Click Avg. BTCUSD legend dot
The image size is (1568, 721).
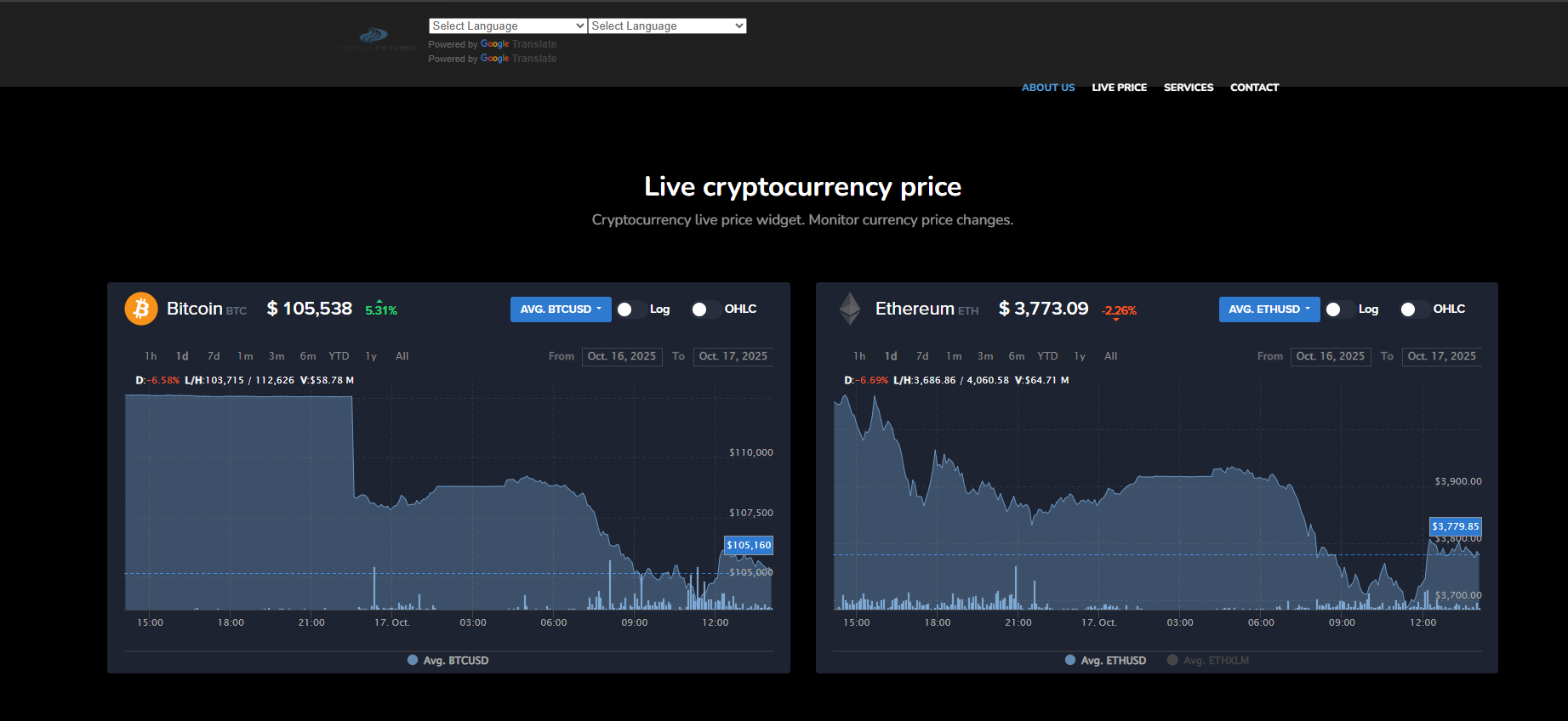413,660
